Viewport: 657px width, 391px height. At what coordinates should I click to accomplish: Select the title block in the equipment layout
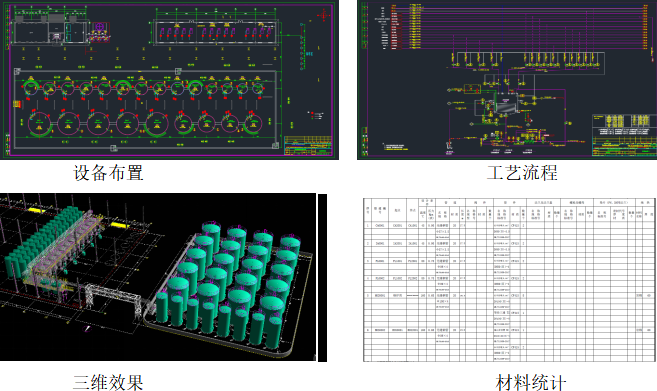coord(308,145)
